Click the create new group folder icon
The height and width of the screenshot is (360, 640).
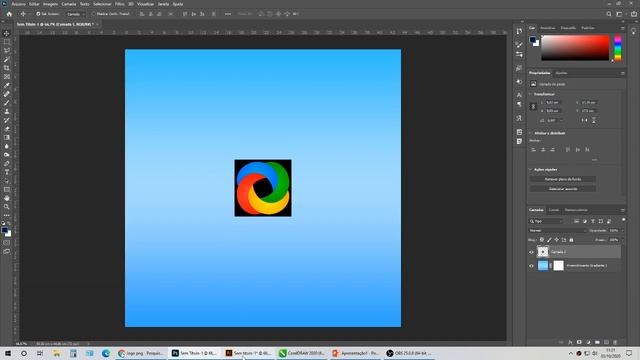[597, 342]
